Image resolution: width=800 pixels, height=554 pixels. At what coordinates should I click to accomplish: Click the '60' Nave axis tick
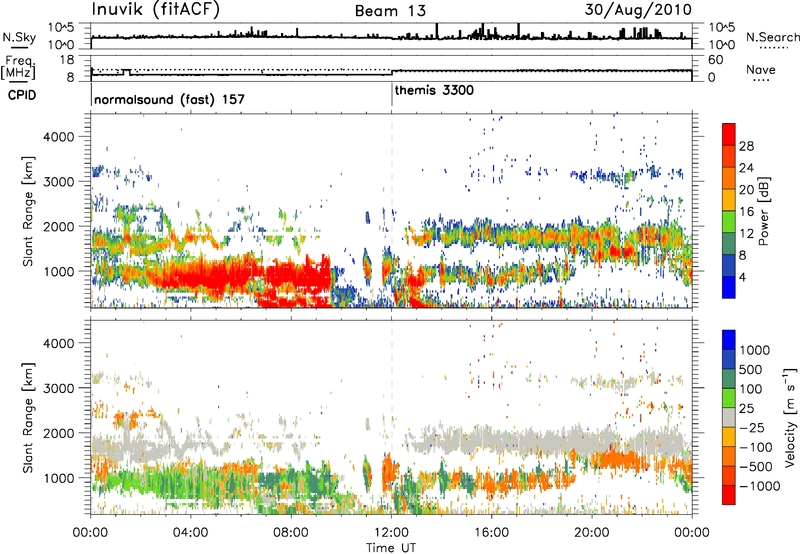[x=715, y=60]
